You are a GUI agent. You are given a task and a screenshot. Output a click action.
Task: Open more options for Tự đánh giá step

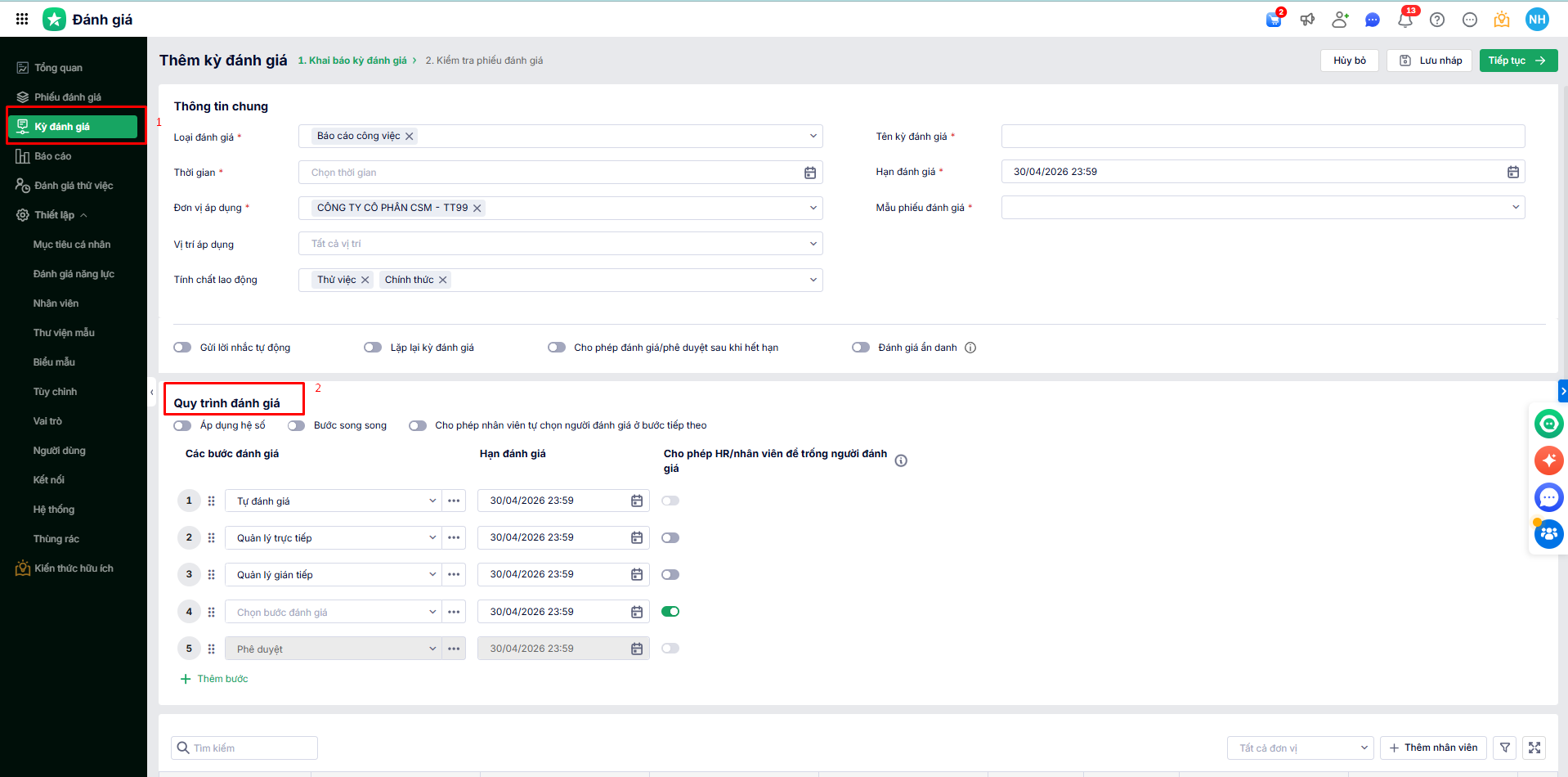pyautogui.click(x=454, y=501)
